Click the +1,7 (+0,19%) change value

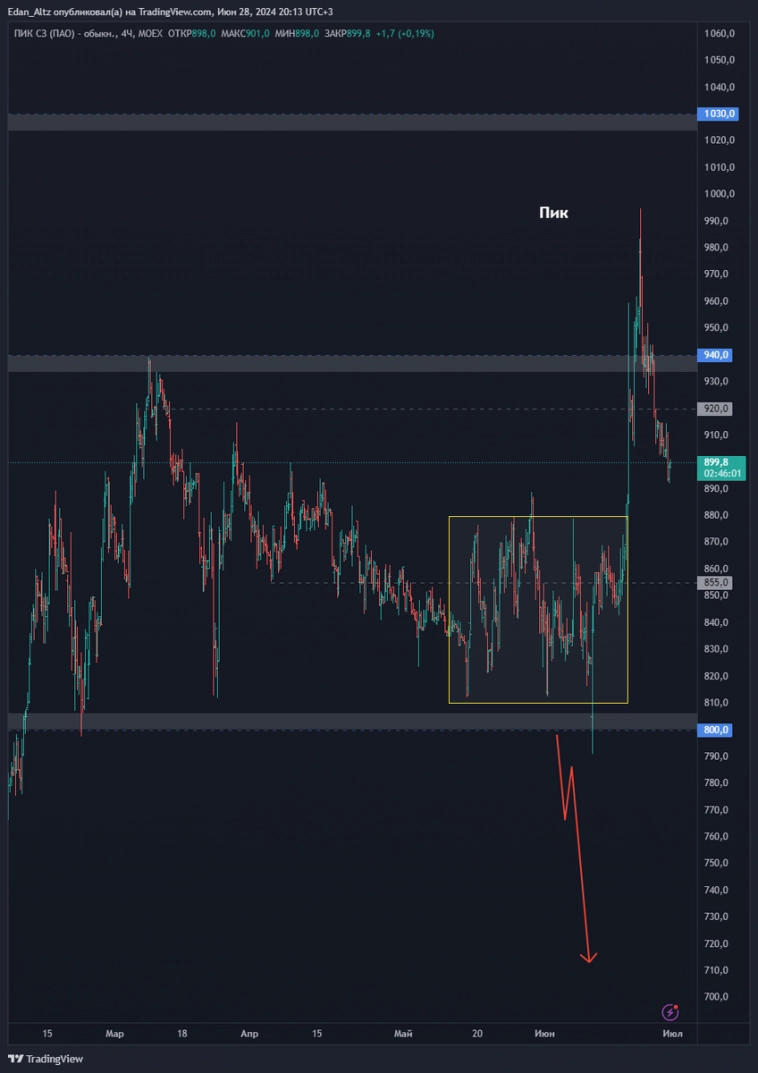(405, 33)
